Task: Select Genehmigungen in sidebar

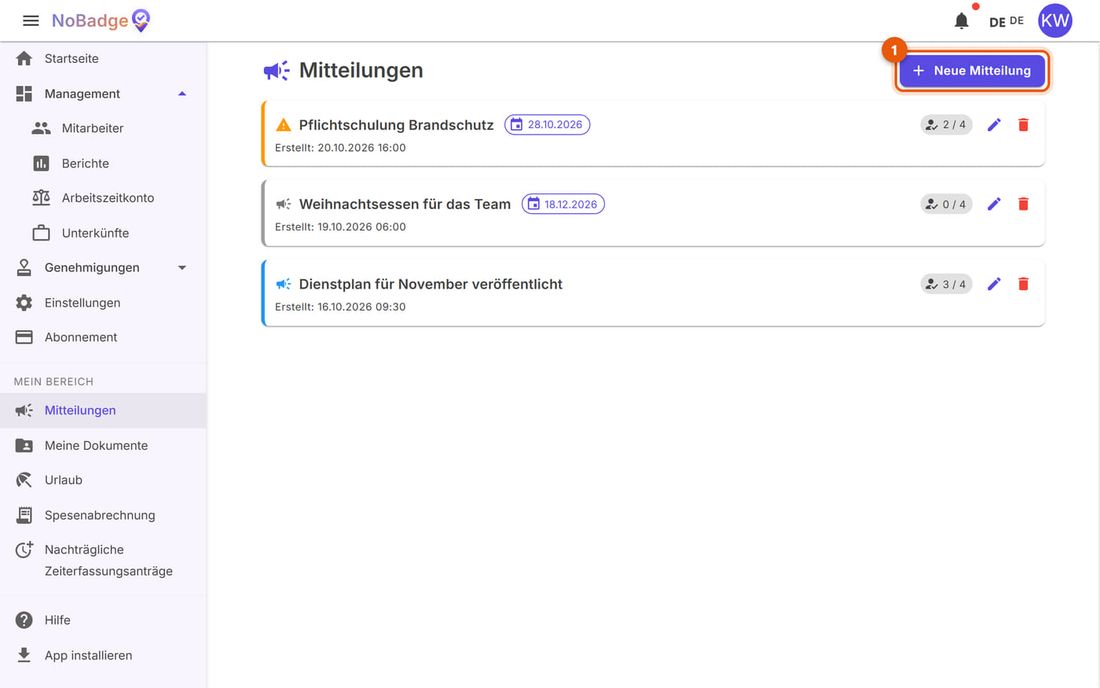Action: 92,268
